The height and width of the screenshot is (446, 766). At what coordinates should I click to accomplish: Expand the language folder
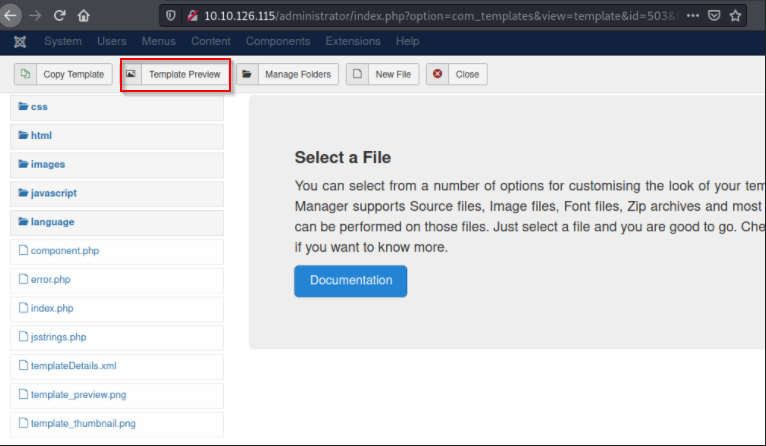(52, 222)
